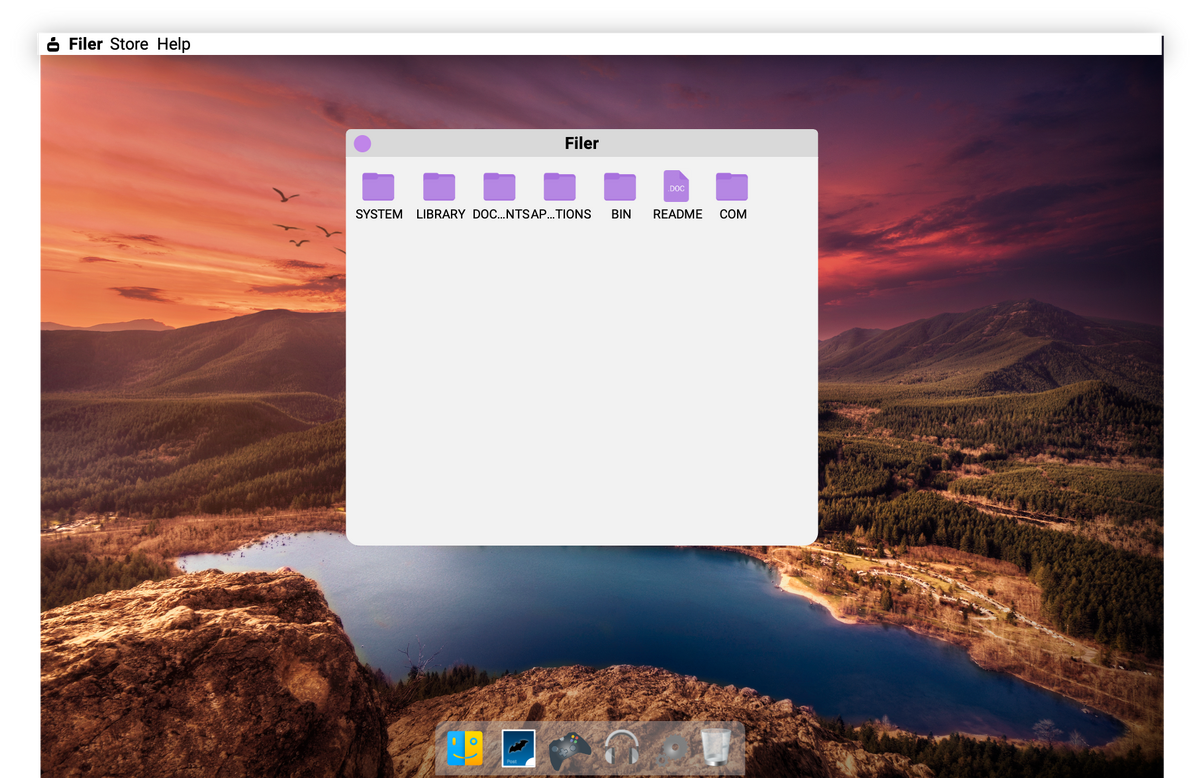Image resolution: width=1200 pixels, height=778 pixels.
Task: Open the Store menu
Action: point(129,44)
